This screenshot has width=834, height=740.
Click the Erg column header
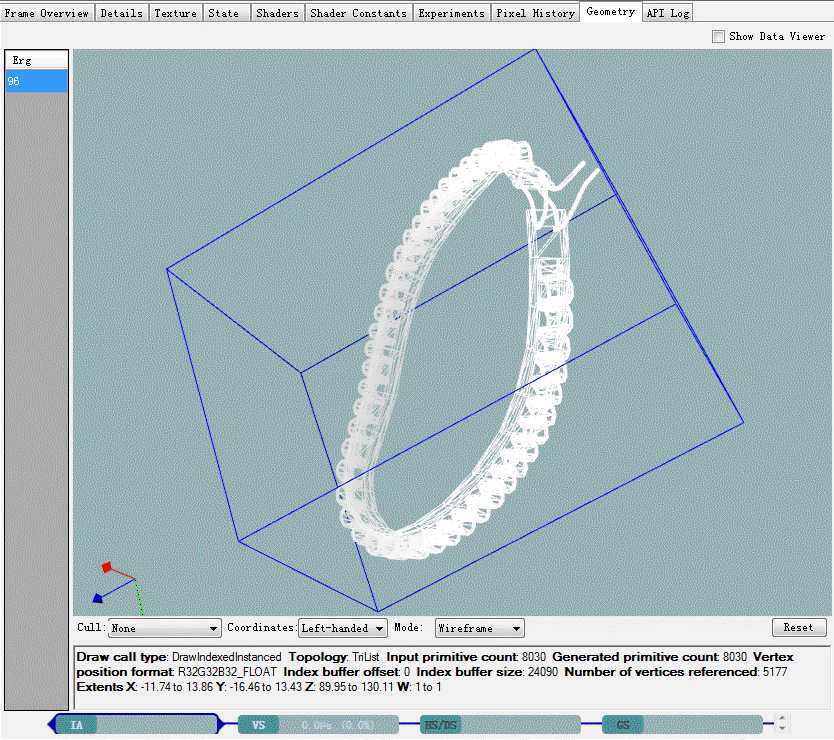36,60
